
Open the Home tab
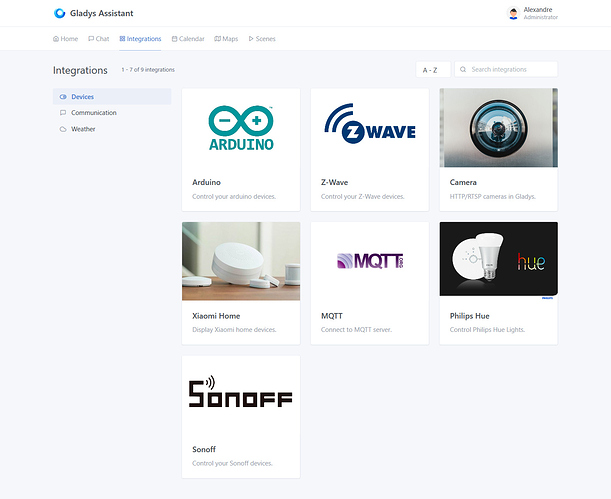[65, 39]
